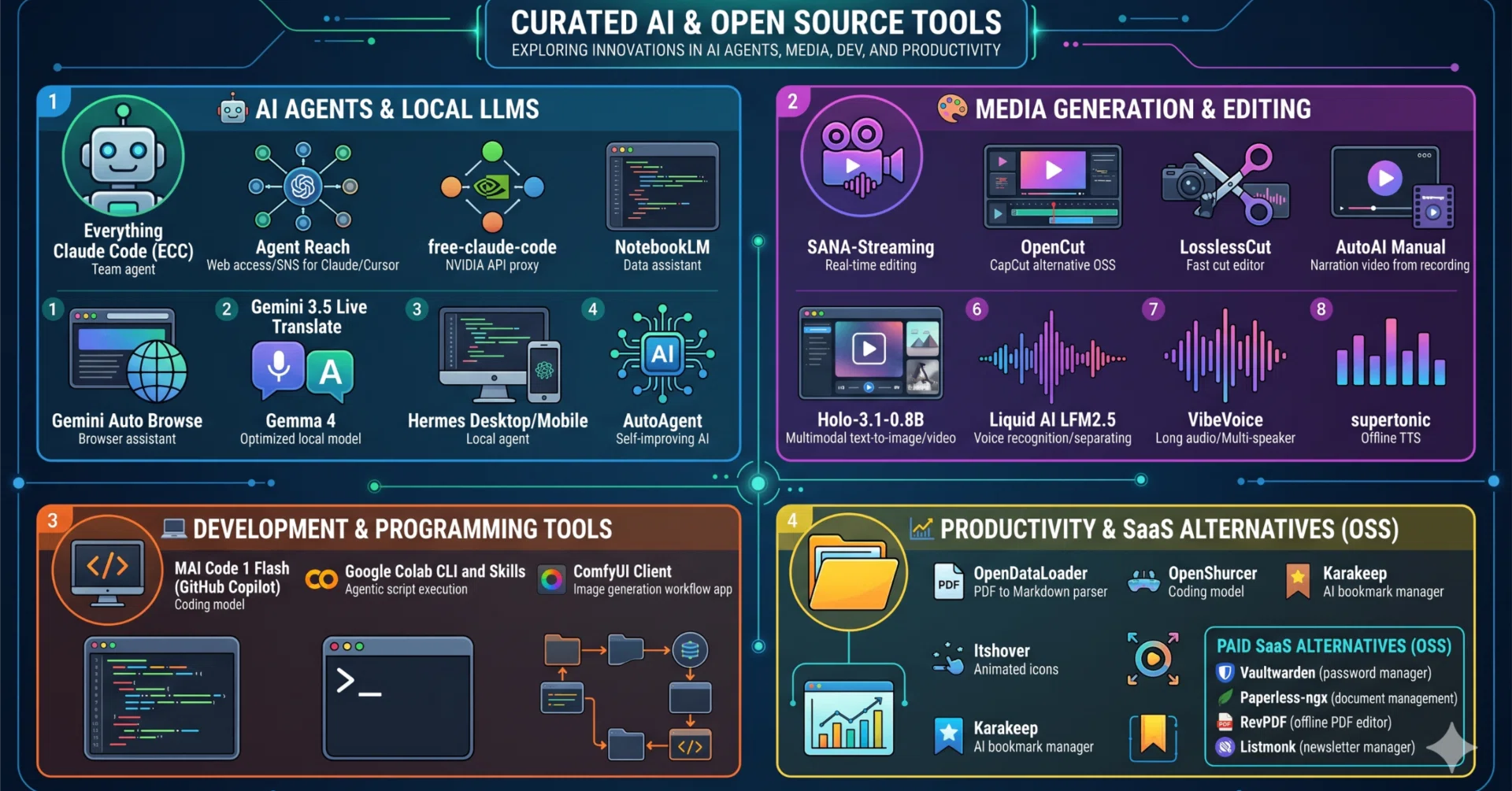Click the SANA-Streaming video camera icon

pos(862,157)
